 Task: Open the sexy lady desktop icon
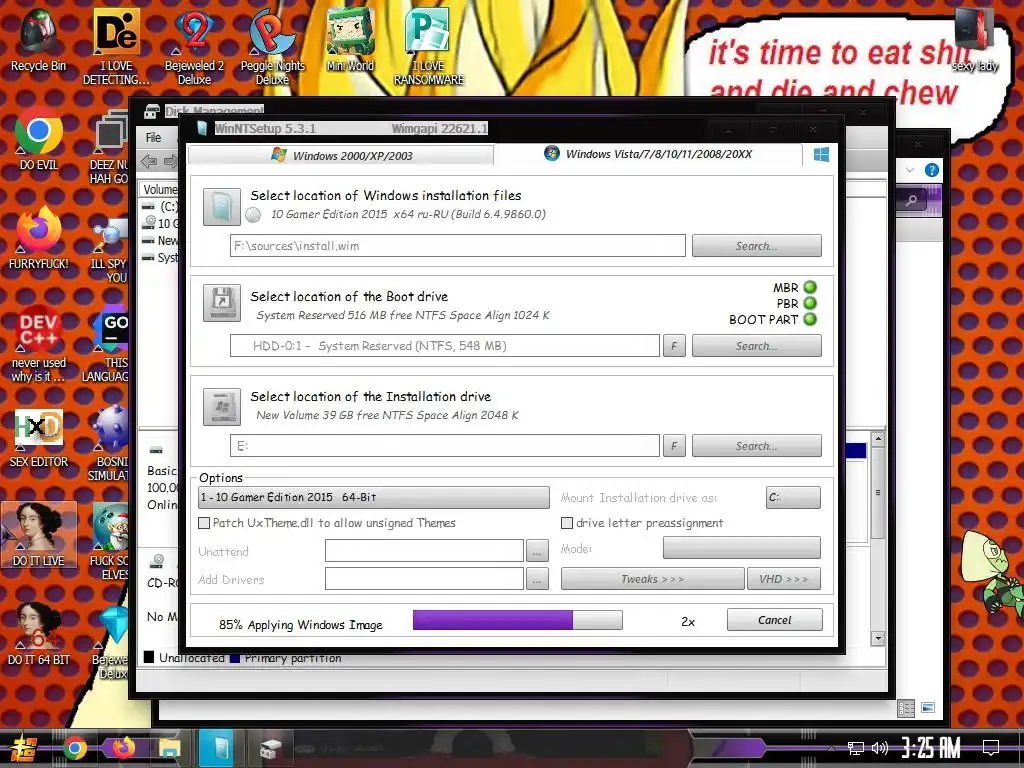974,40
